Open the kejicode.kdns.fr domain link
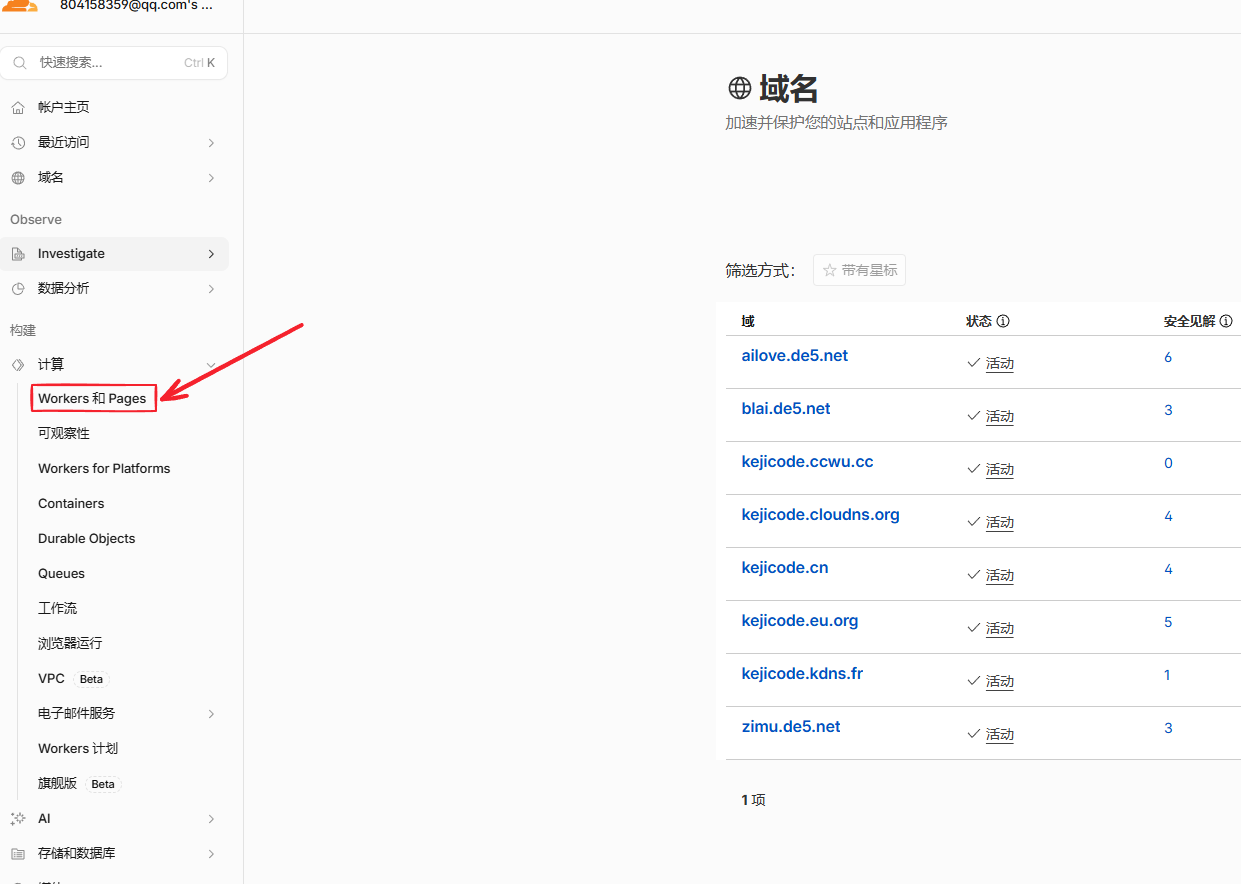The height and width of the screenshot is (884, 1241). click(x=802, y=673)
